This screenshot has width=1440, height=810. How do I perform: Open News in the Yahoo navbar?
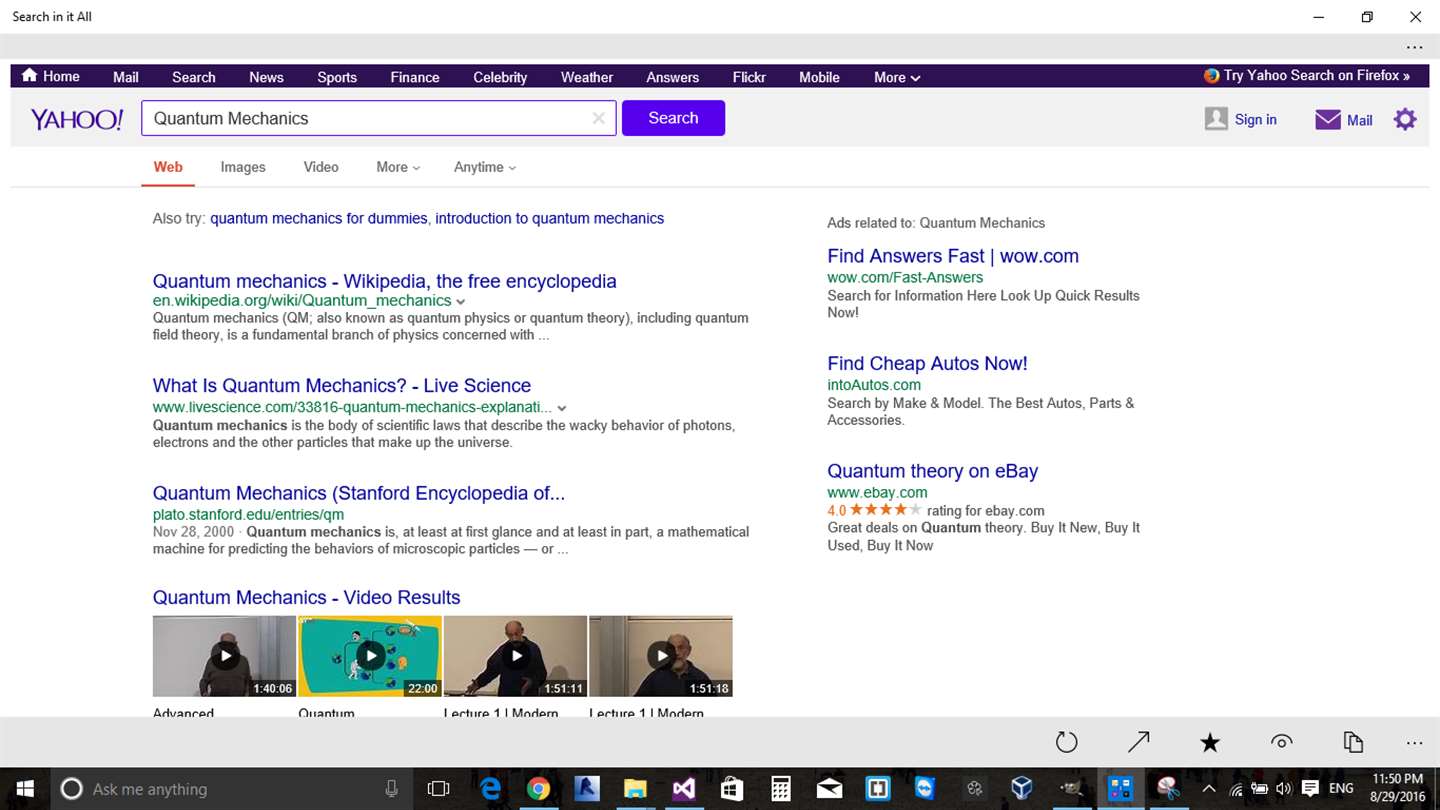266,77
